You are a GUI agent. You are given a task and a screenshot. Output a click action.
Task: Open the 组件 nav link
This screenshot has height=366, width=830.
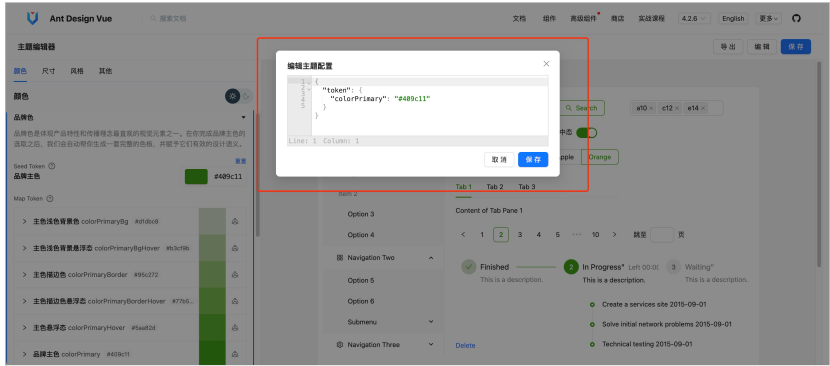click(549, 19)
